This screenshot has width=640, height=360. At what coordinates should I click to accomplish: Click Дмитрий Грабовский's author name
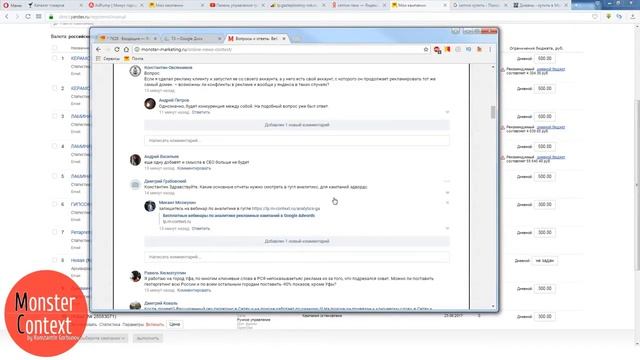pos(165,181)
